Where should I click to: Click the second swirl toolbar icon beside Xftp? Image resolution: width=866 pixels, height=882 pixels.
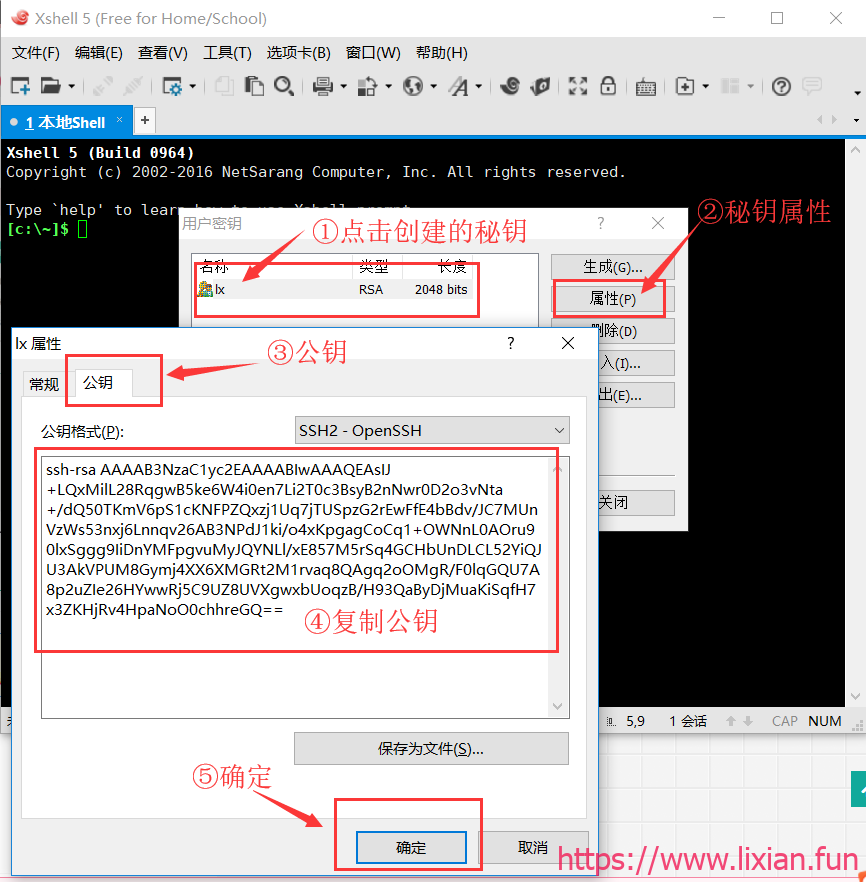pyautogui.click(x=540, y=86)
